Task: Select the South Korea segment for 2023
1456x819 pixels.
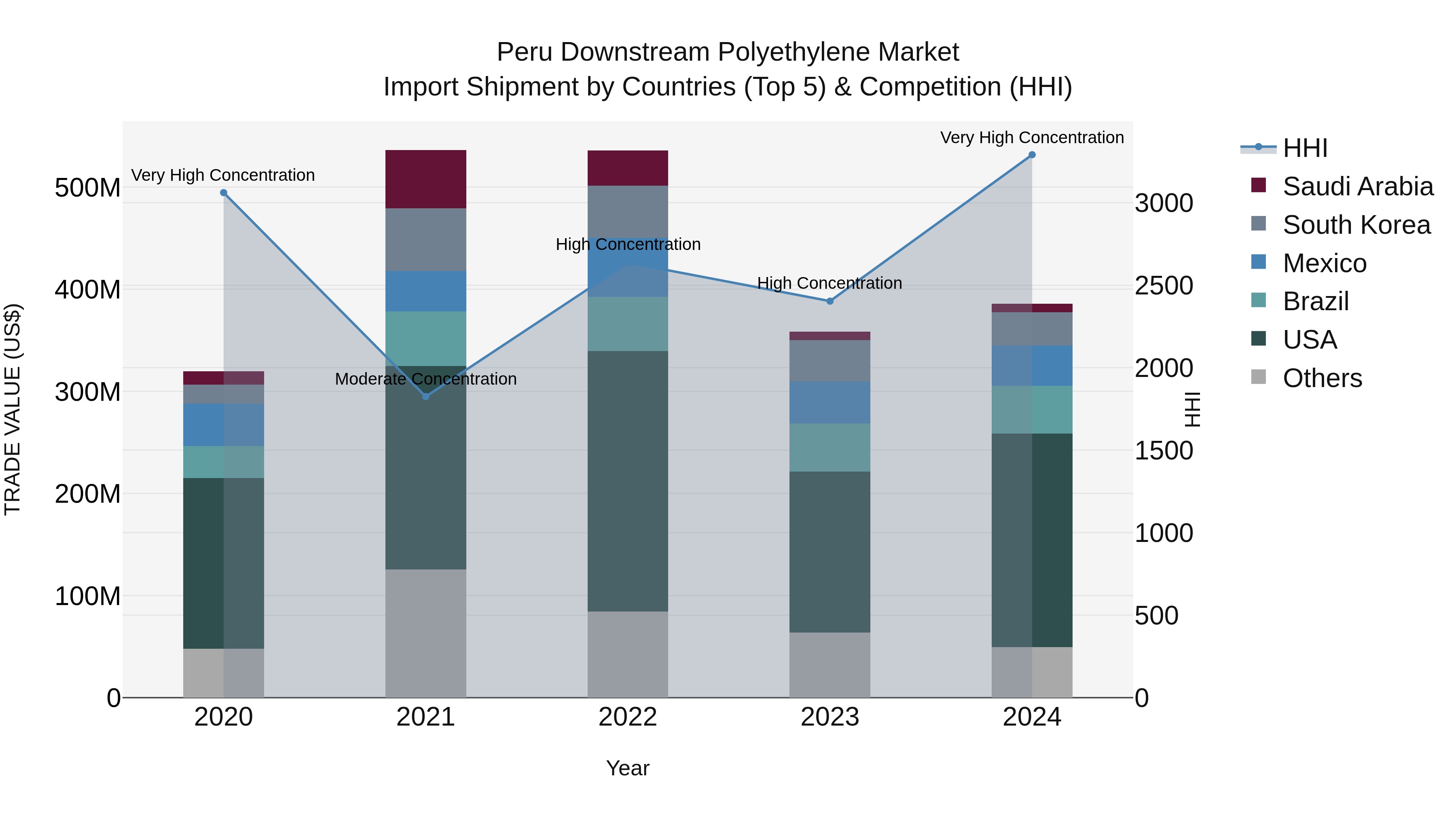Action: [x=830, y=361]
